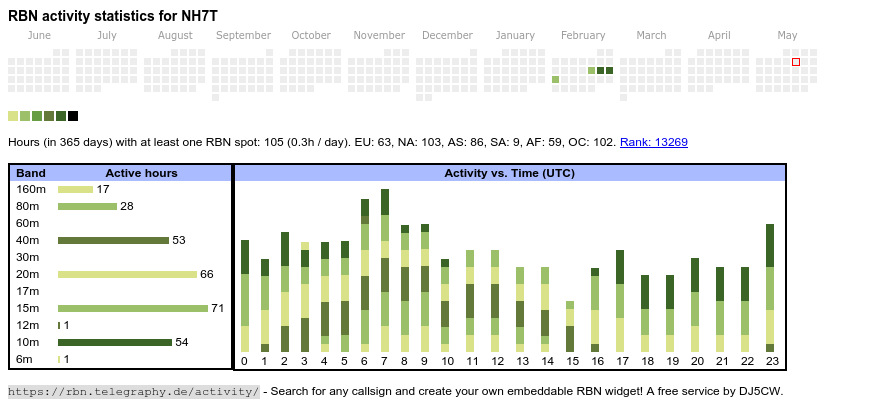Select the 10m bar with 54 hours
The image size is (870, 407).
click(x=114, y=342)
